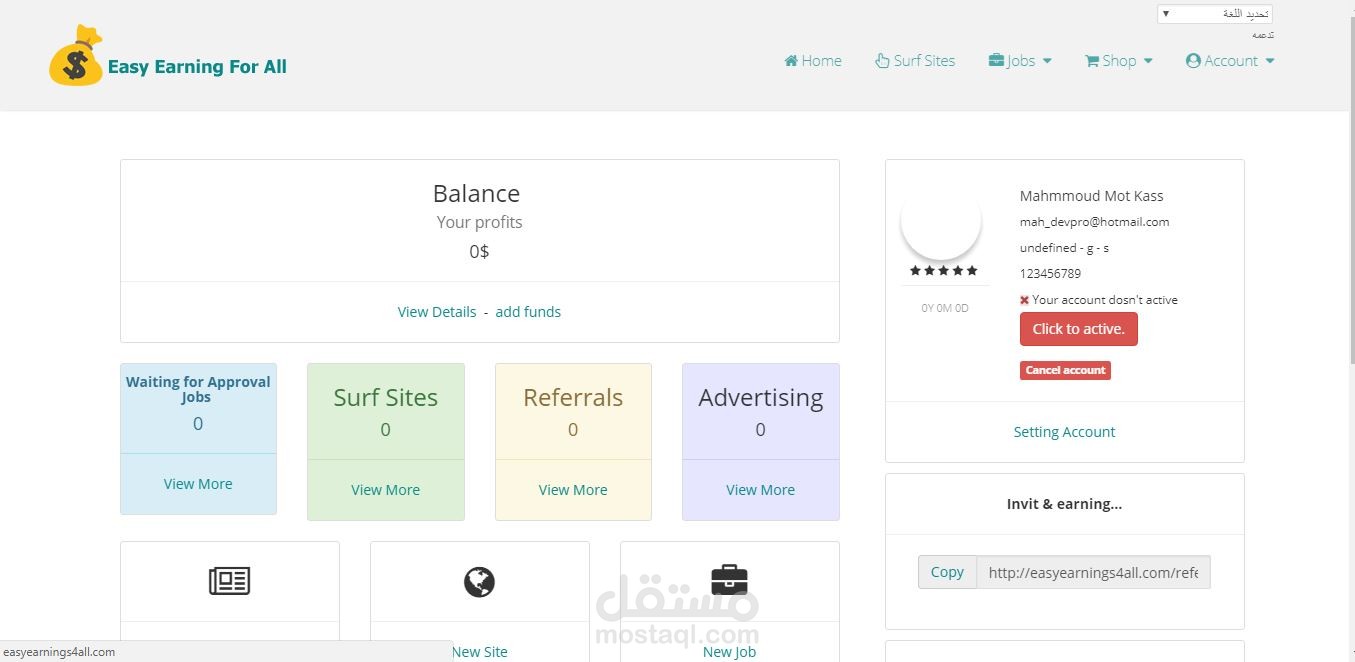Open the Account navbar menu
The width and height of the screenshot is (1355, 662).
pos(1230,61)
